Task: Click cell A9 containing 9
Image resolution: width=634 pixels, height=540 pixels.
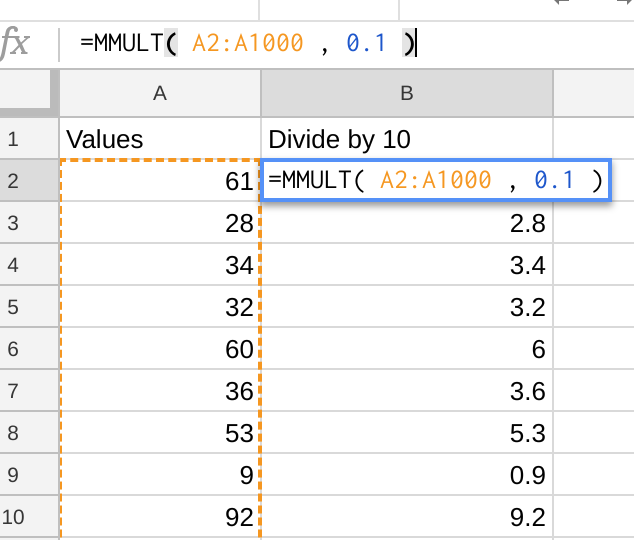Action: [160, 475]
